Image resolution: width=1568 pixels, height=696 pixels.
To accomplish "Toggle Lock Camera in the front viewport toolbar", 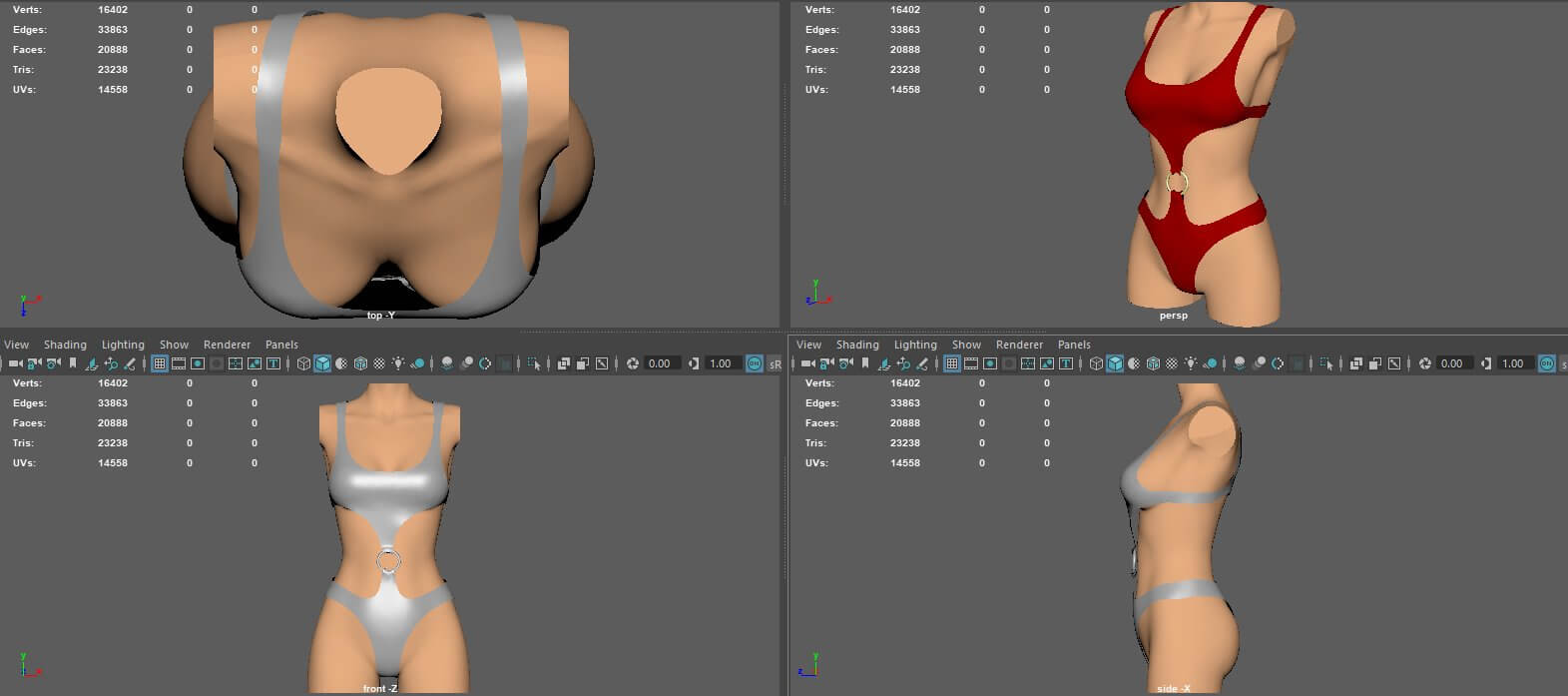I will [x=34, y=363].
